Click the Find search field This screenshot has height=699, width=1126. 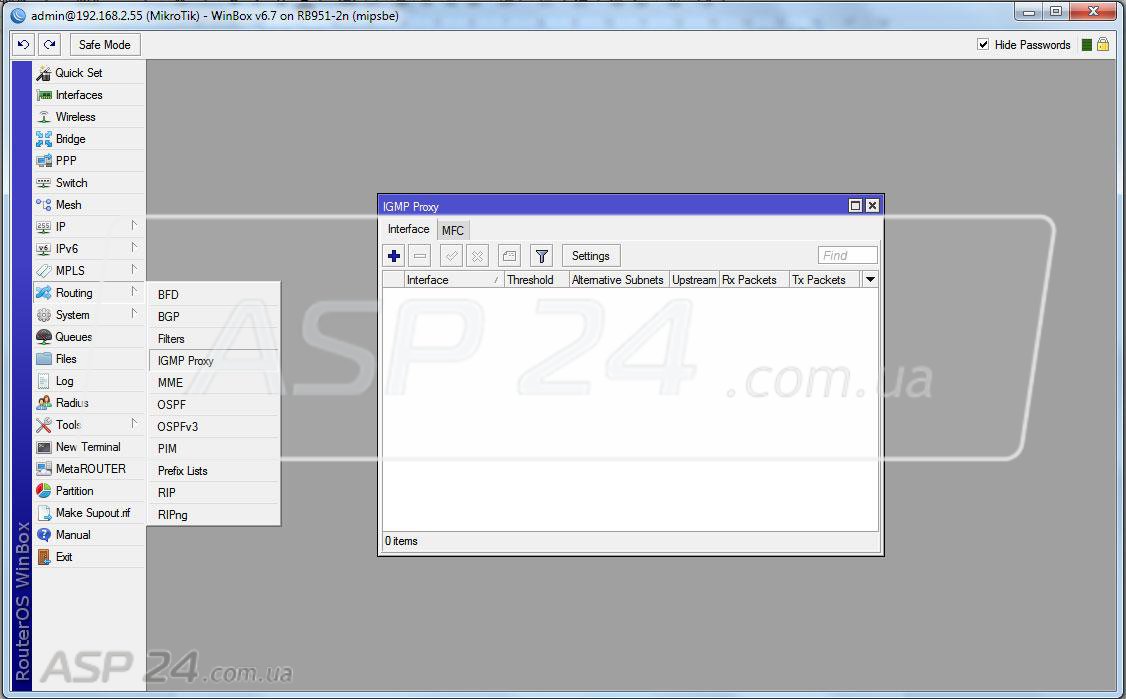[847, 256]
